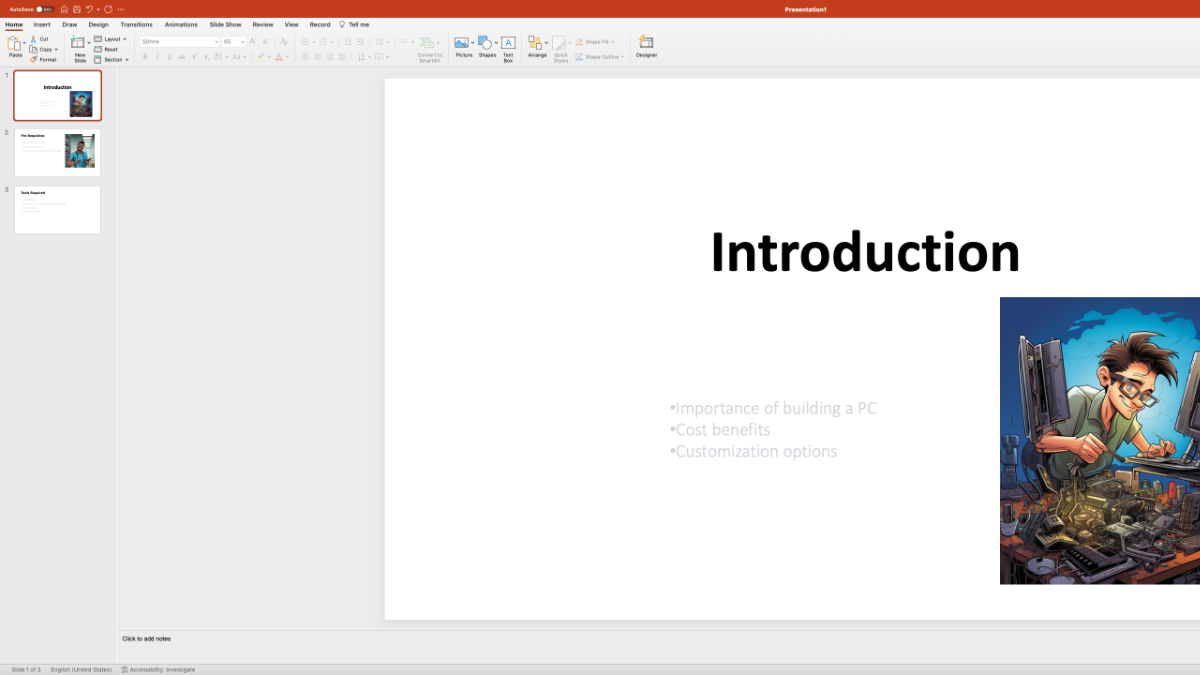The image size is (1200, 675).
Task: Click the Paste clipboard icon
Action: point(15,44)
